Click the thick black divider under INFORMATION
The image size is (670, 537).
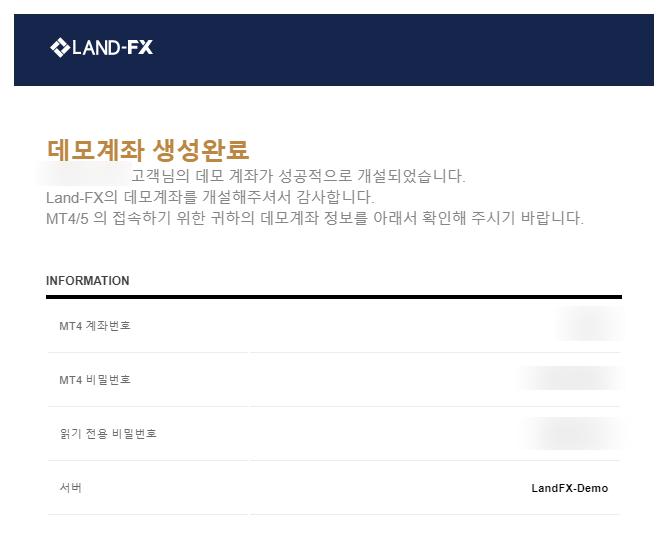pyautogui.click(x=334, y=296)
